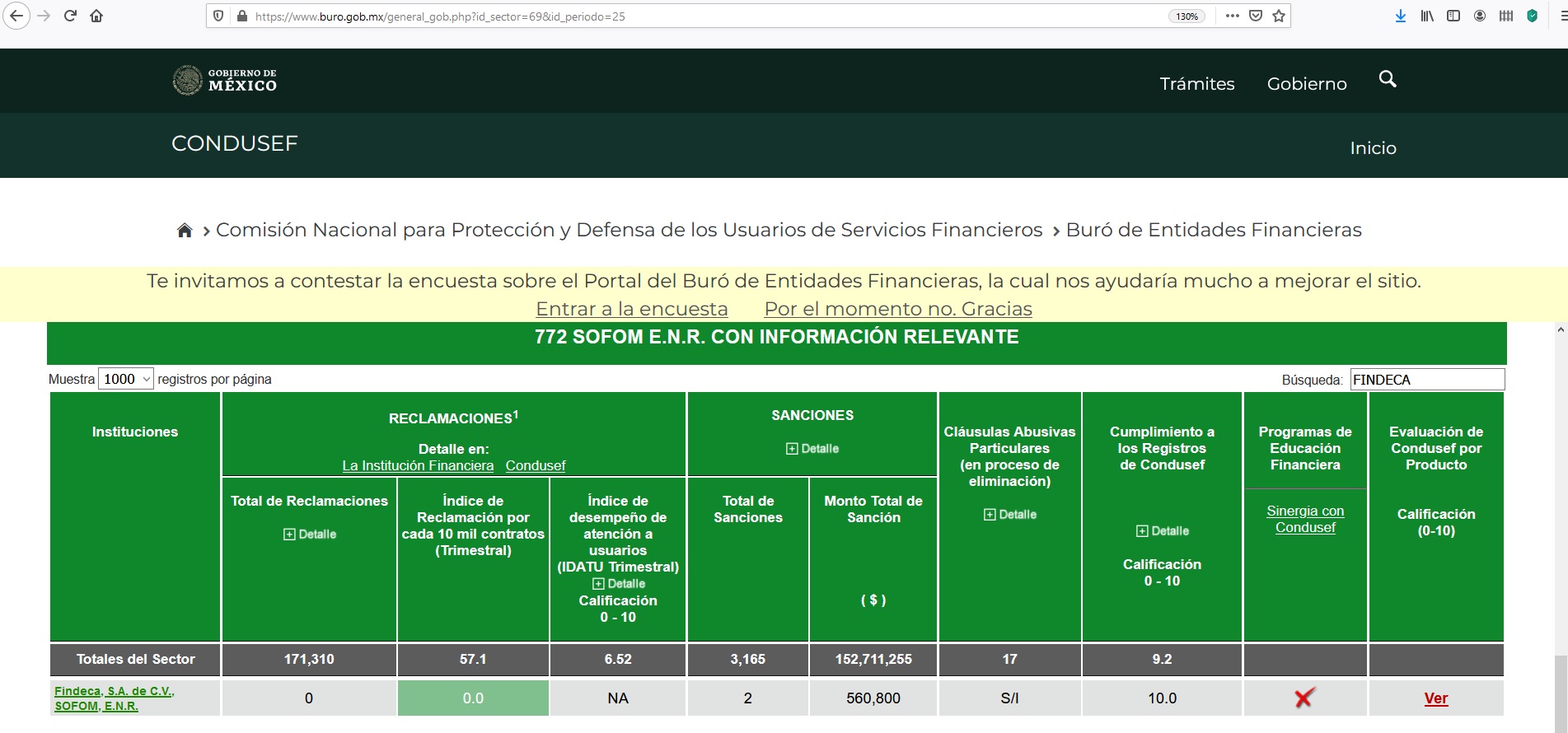Toggle the sidebar view icon
1568x733 pixels.
pyautogui.click(x=1453, y=16)
